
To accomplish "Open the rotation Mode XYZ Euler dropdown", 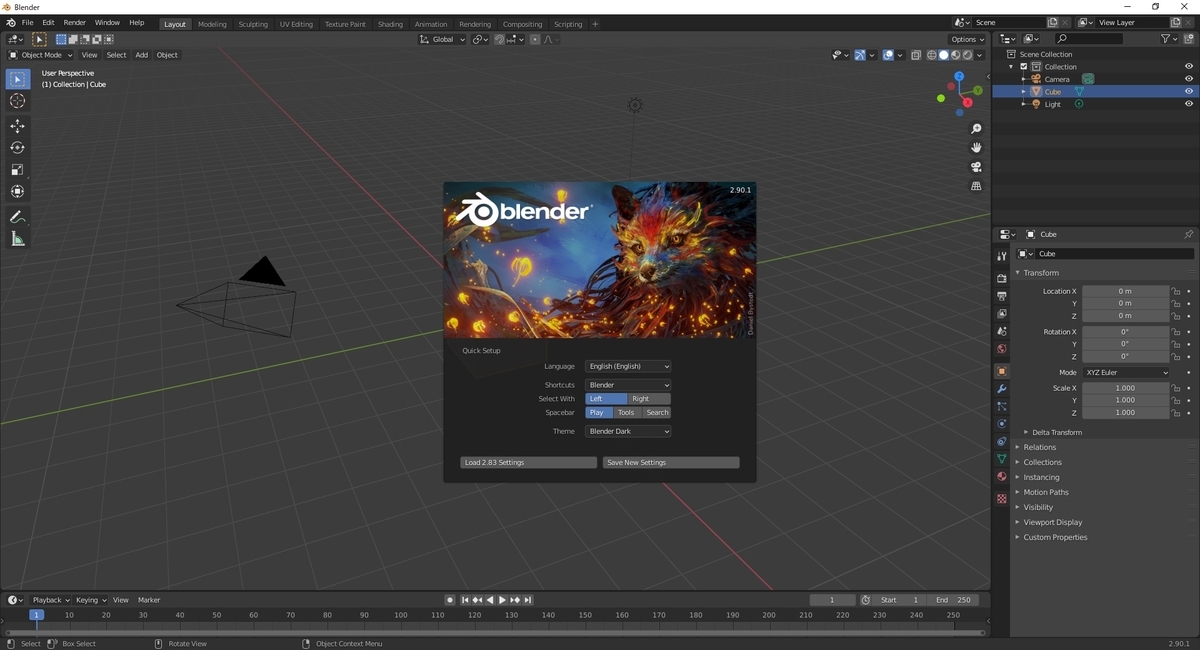I will tap(1126, 372).
